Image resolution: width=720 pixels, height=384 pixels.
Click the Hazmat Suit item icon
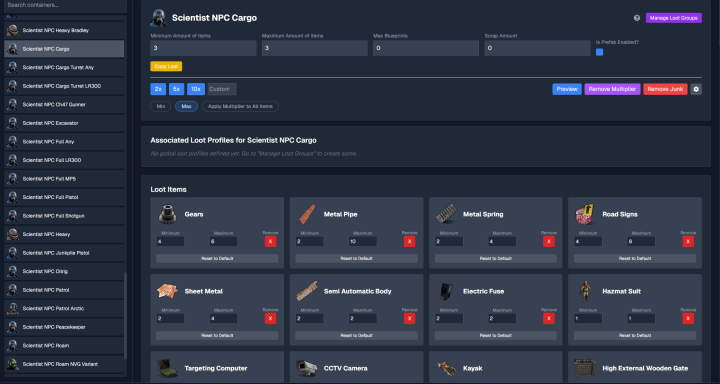click(x=585, y=291)
